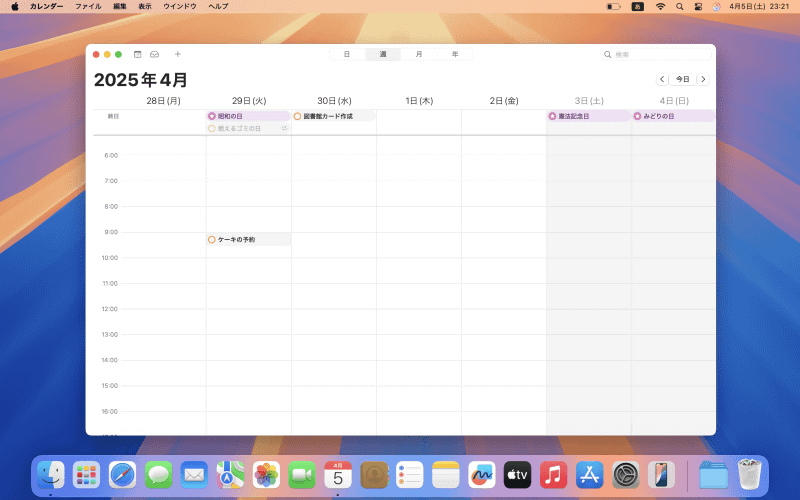Open the inbox tray icon in toolbar

[x=154, y=54]
